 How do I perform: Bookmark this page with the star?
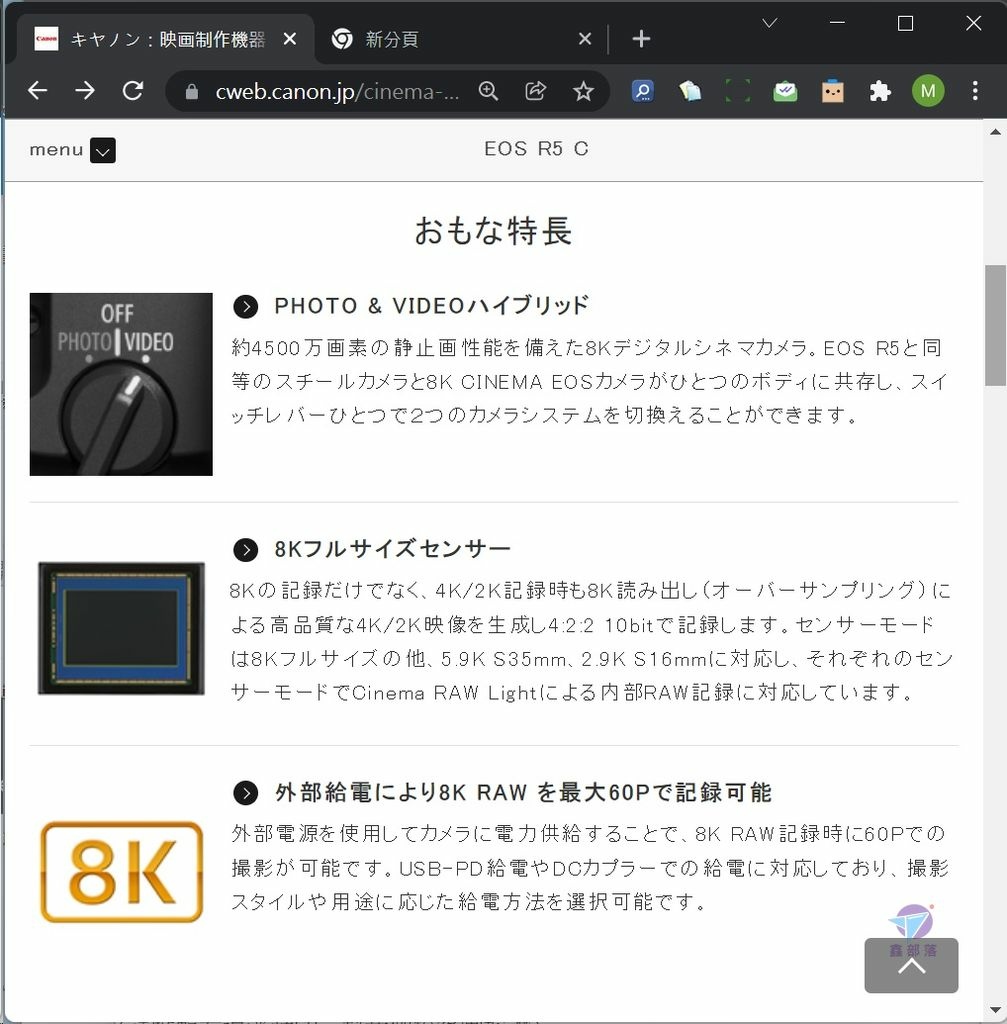tap(583, 91)
